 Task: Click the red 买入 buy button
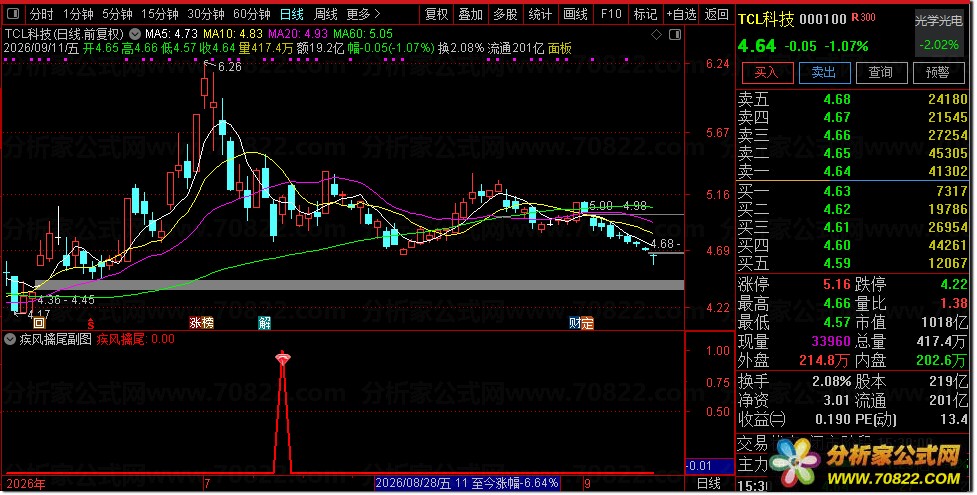click(767, 73)
